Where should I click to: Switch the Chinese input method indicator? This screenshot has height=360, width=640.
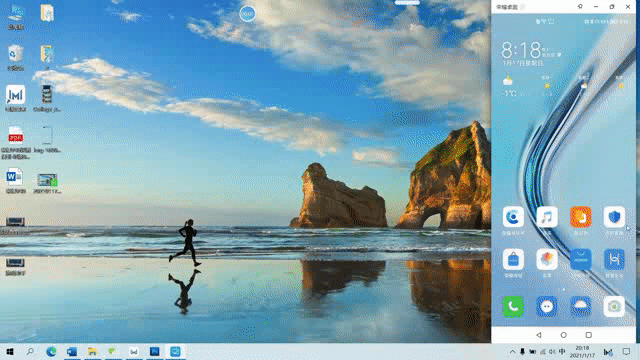[x=562, y=351]
